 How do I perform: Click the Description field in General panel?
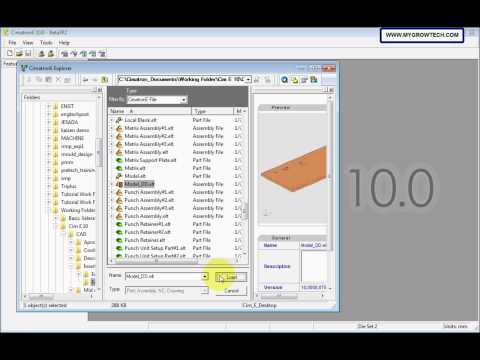315,266
